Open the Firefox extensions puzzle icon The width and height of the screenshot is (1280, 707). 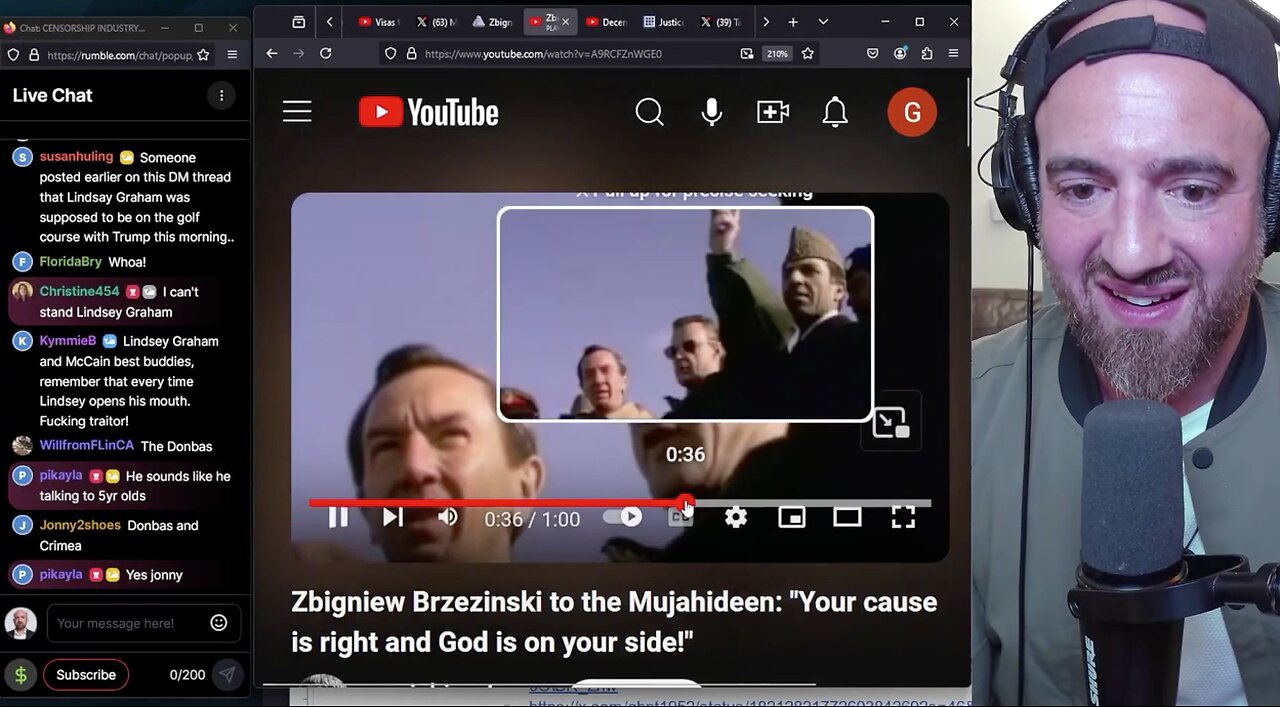click(x=927, y=54)
